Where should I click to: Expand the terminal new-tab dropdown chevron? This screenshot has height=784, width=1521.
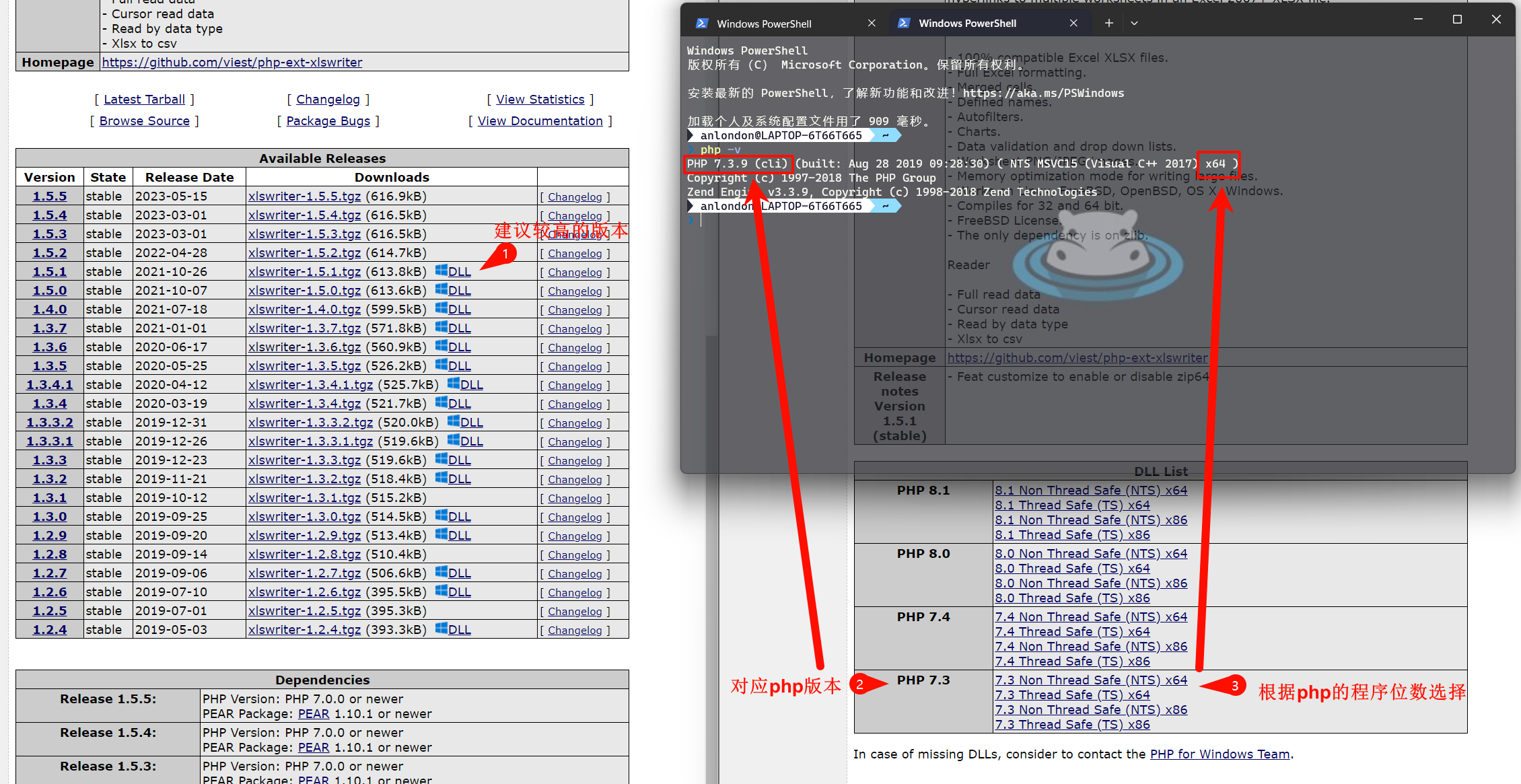click(x=1134, y=24)
